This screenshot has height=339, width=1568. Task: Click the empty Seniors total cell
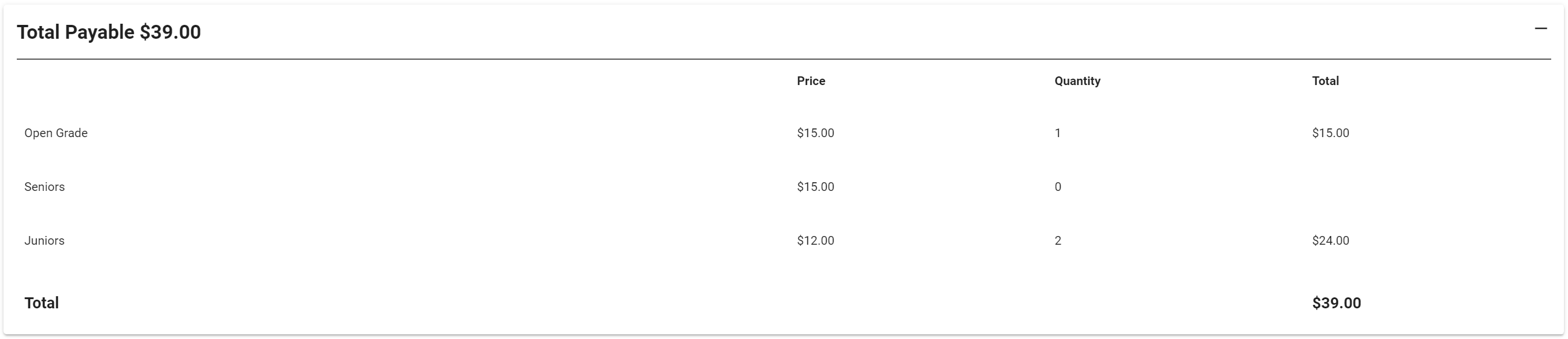coord(1431,187)
